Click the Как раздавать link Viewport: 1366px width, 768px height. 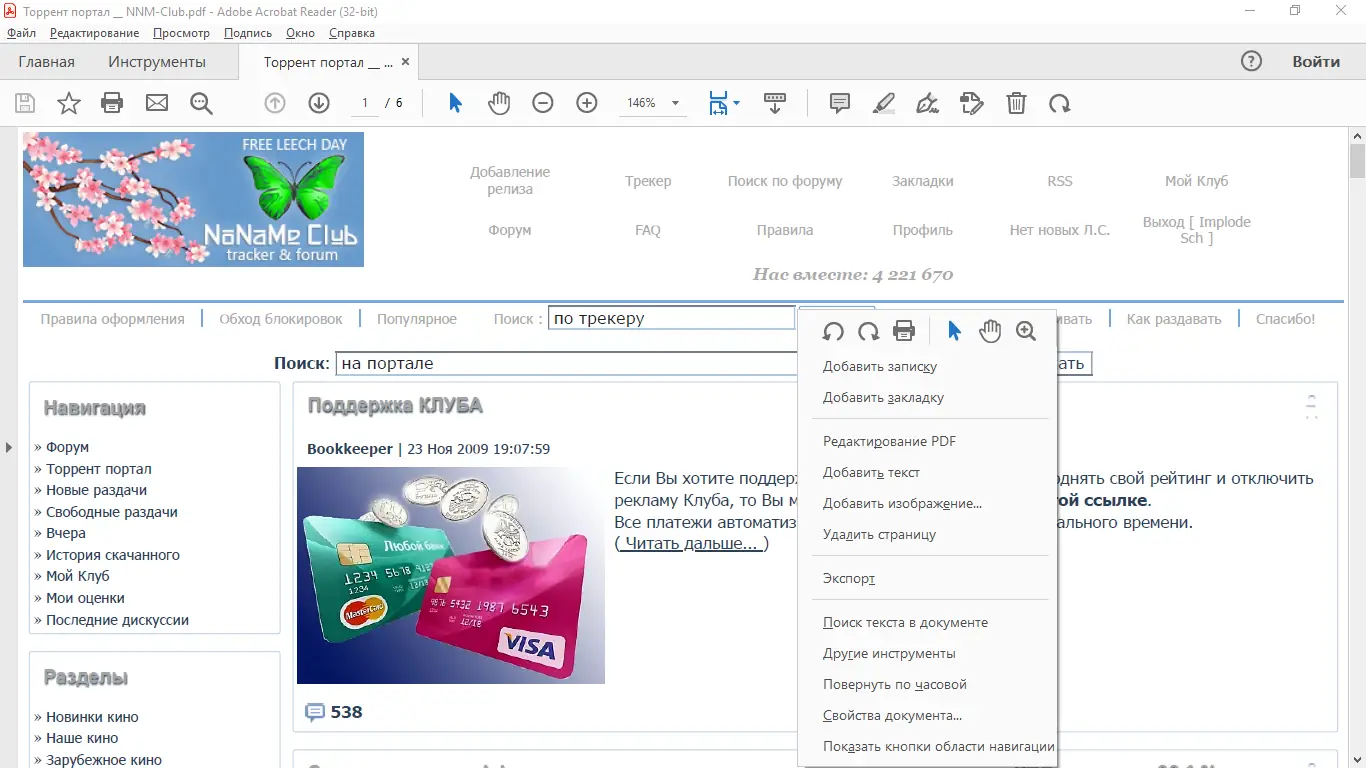pyautogui.click(x=1174, y=319)
